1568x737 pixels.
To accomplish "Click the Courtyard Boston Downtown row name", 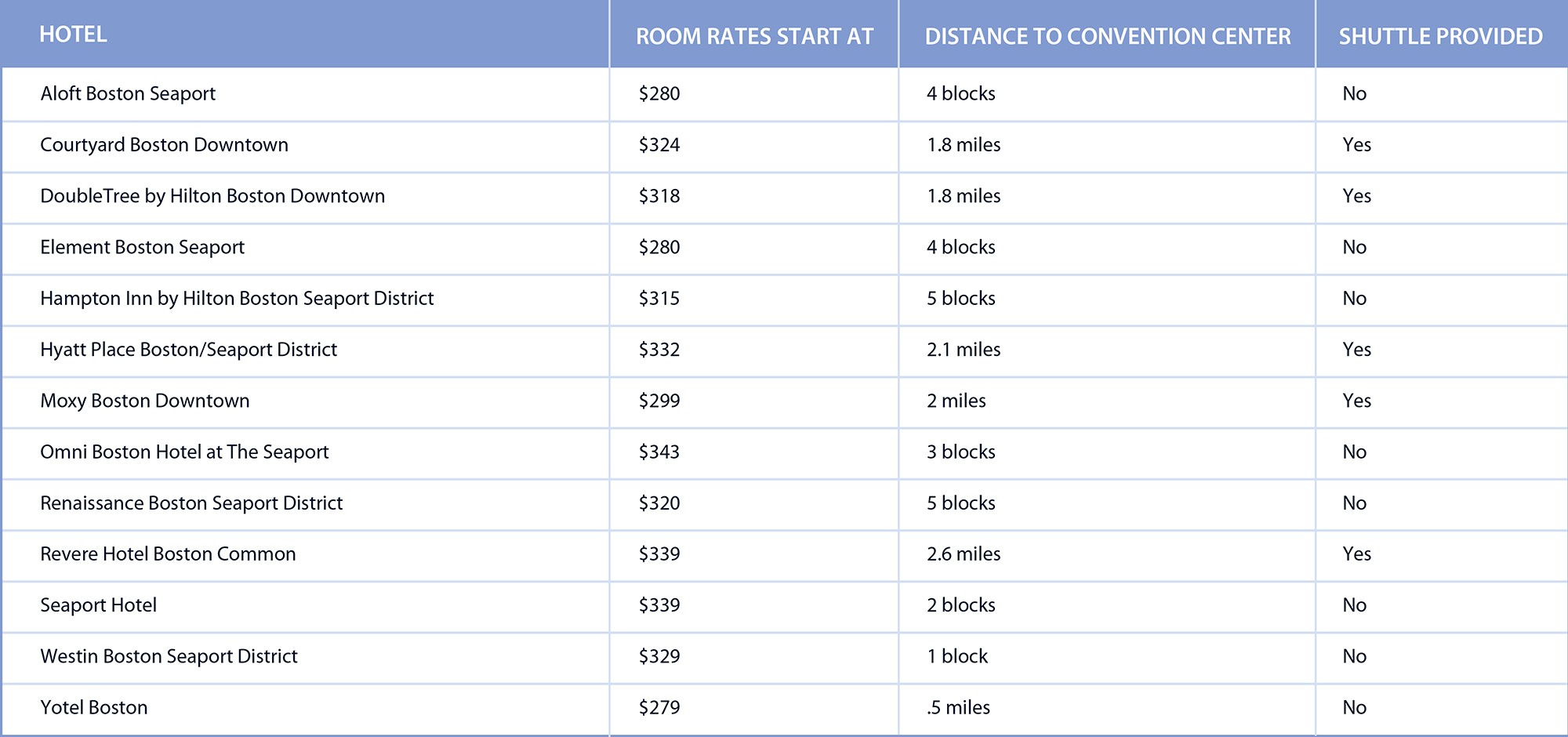I will (164, 145).
